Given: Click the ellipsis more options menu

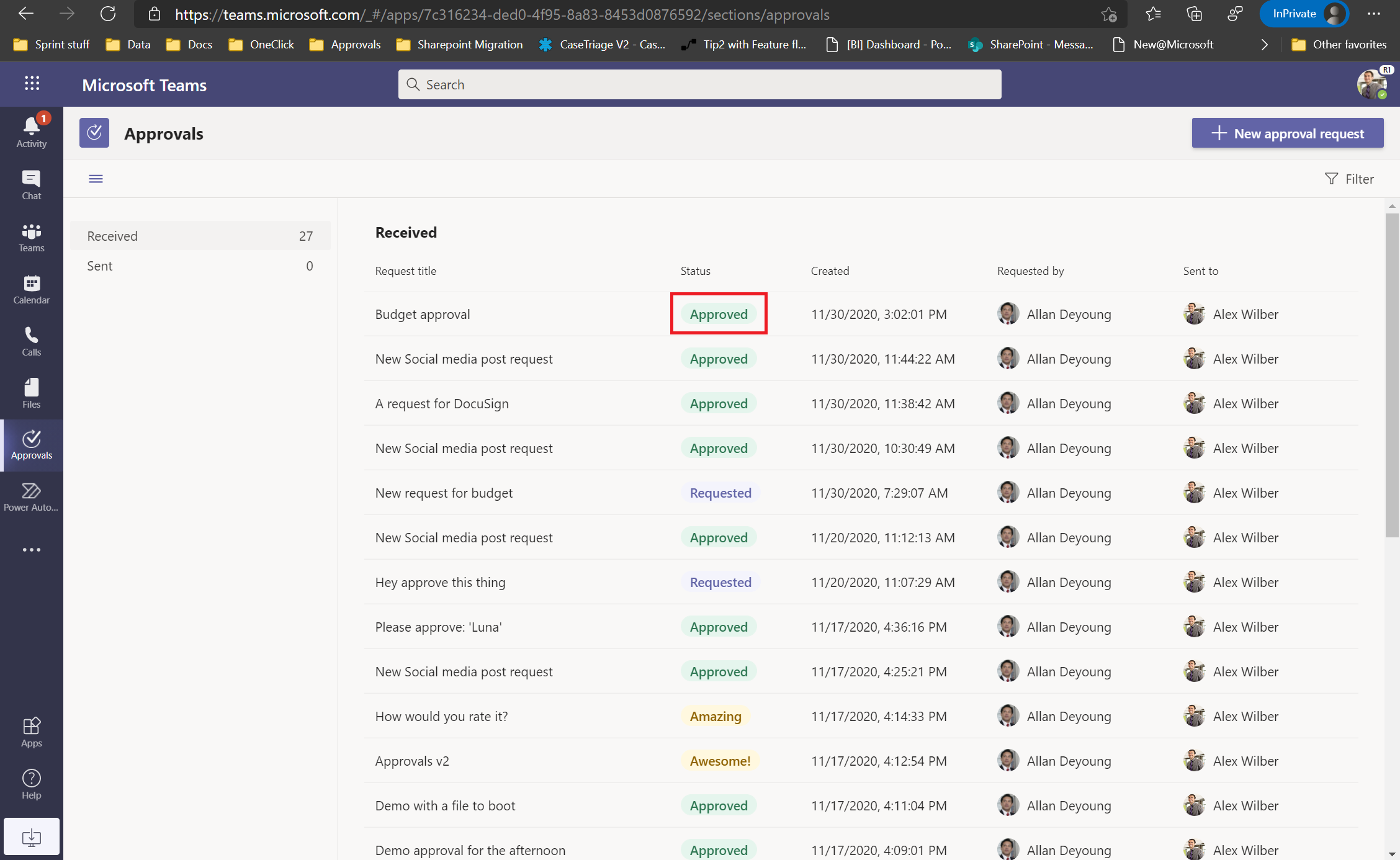Looking at the screenshot, I should click(31, 549).
